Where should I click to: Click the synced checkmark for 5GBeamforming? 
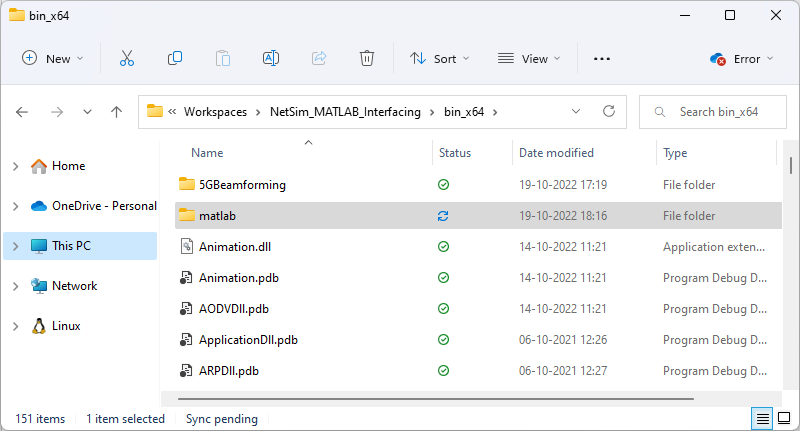tap(443, 185)
